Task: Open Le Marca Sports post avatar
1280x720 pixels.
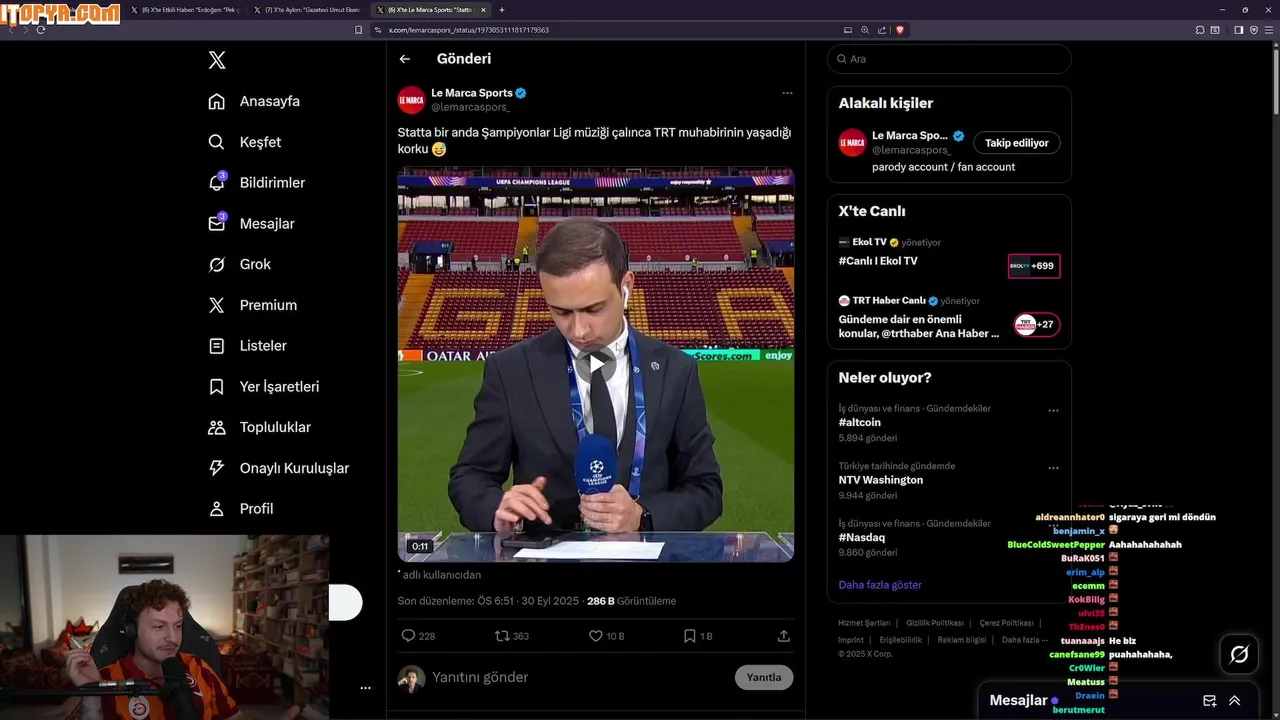Action: (x=411, y=100)
